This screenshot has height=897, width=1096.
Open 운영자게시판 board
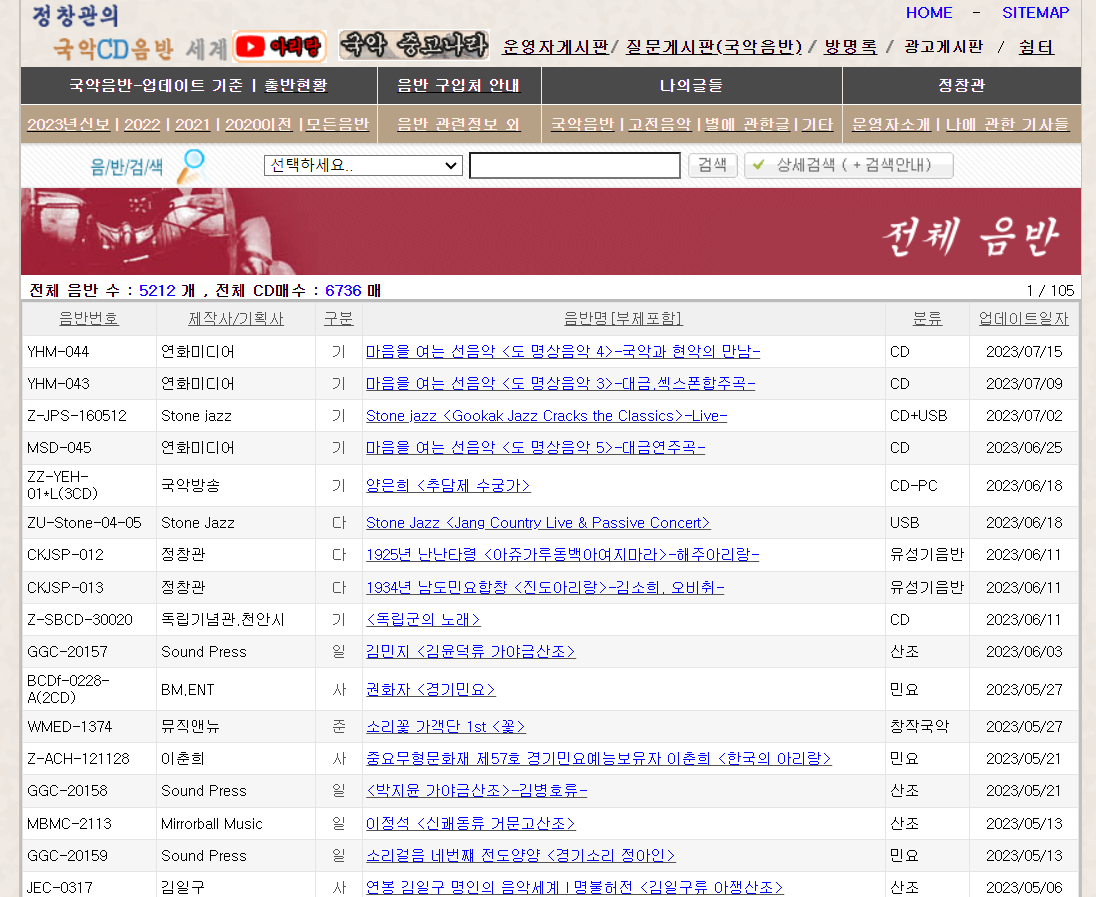pyautogui.click(x=554, y=47)
